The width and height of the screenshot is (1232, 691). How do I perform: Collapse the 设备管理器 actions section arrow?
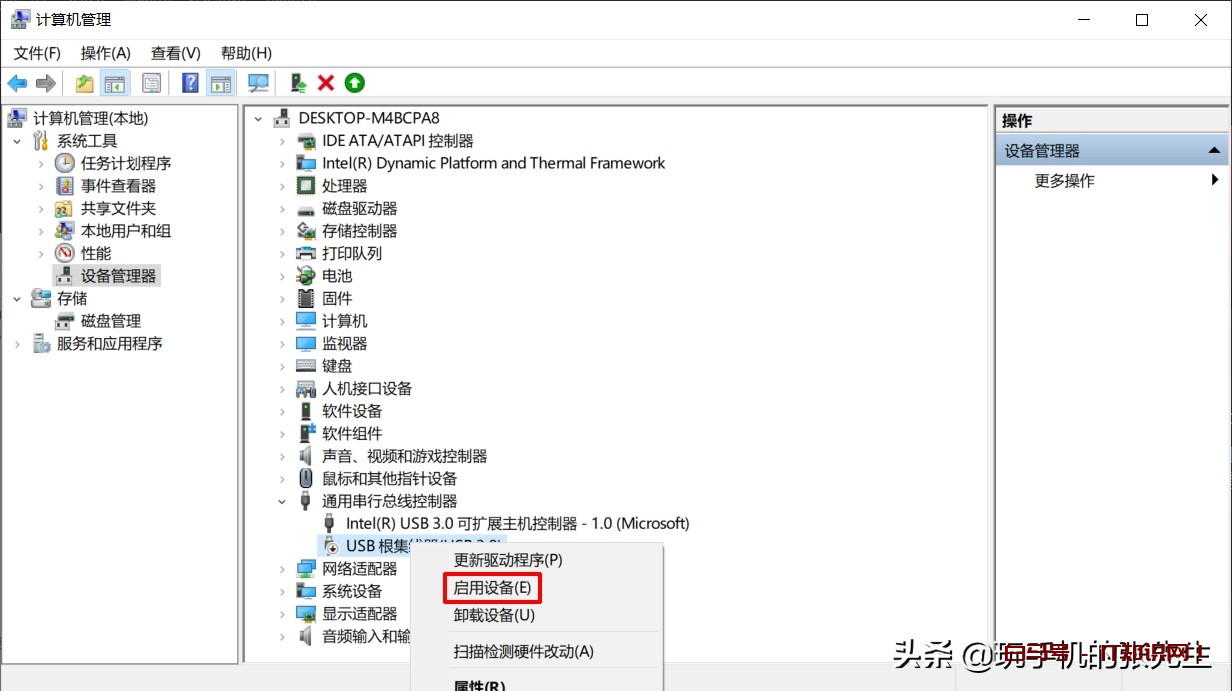[x=1214, y=151]
